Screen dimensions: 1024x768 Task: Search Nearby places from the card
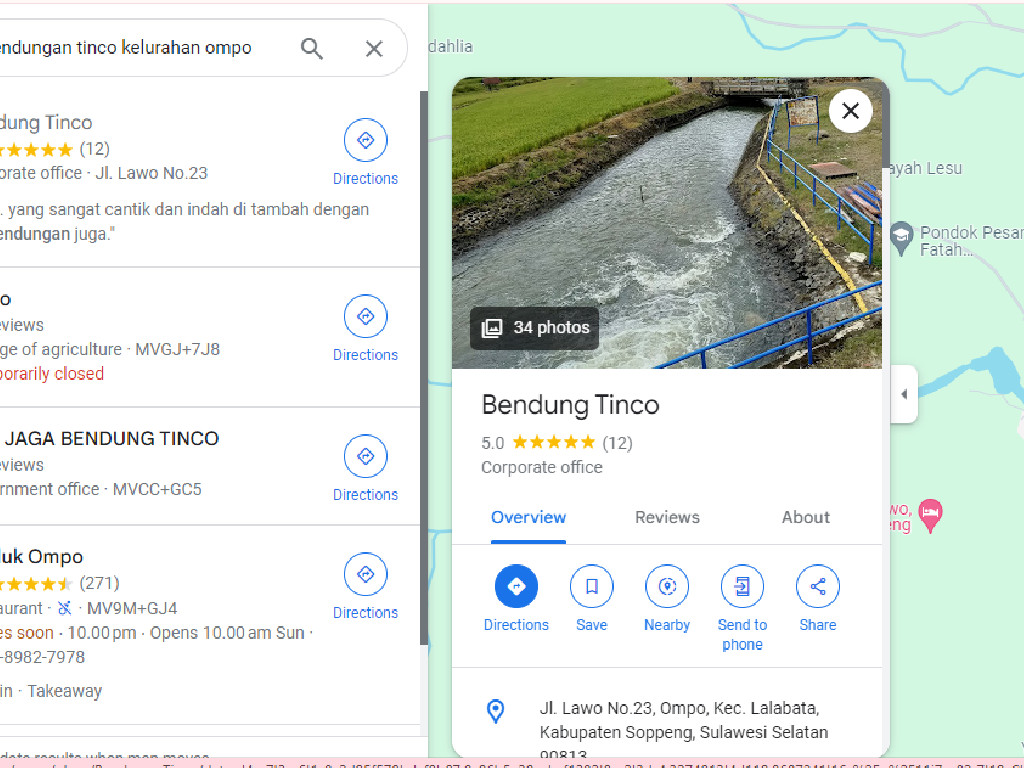667,586
